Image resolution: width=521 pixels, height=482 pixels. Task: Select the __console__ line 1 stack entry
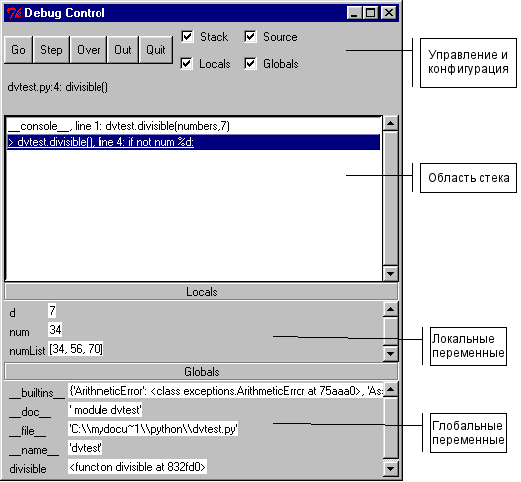tap(193, 126)
